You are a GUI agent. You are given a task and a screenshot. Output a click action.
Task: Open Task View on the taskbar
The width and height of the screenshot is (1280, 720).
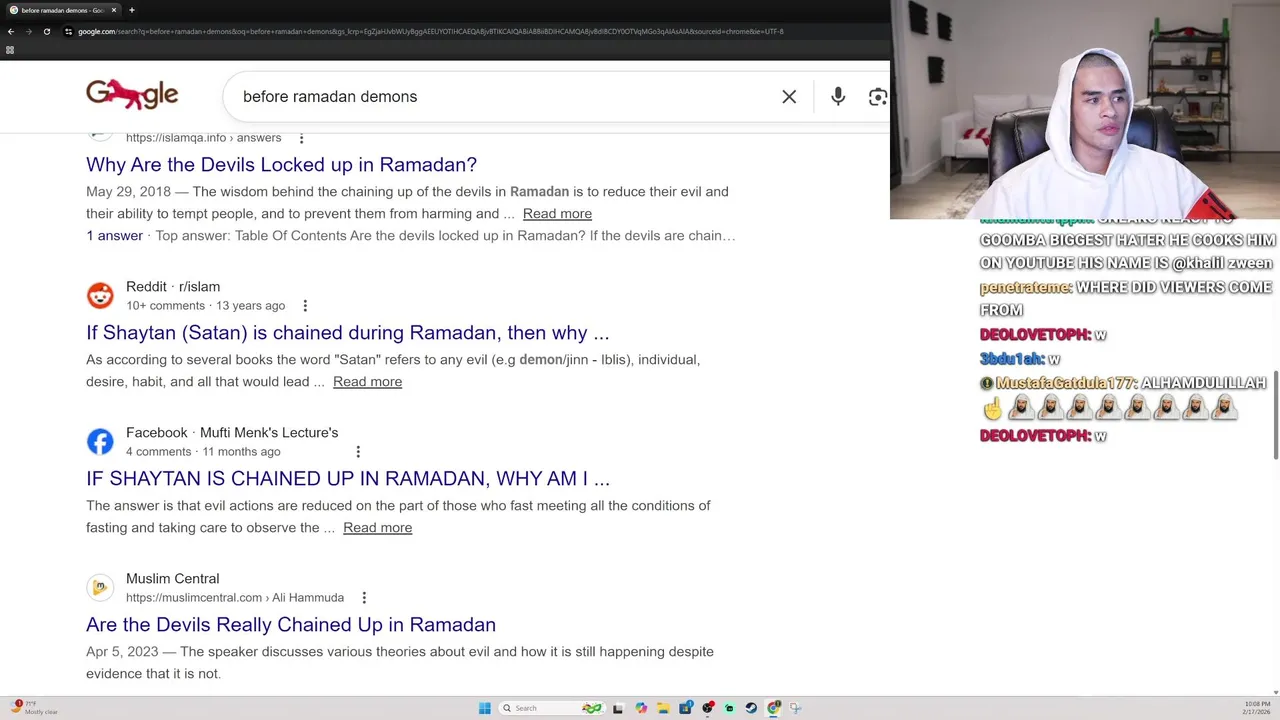(x=618, y=708)
